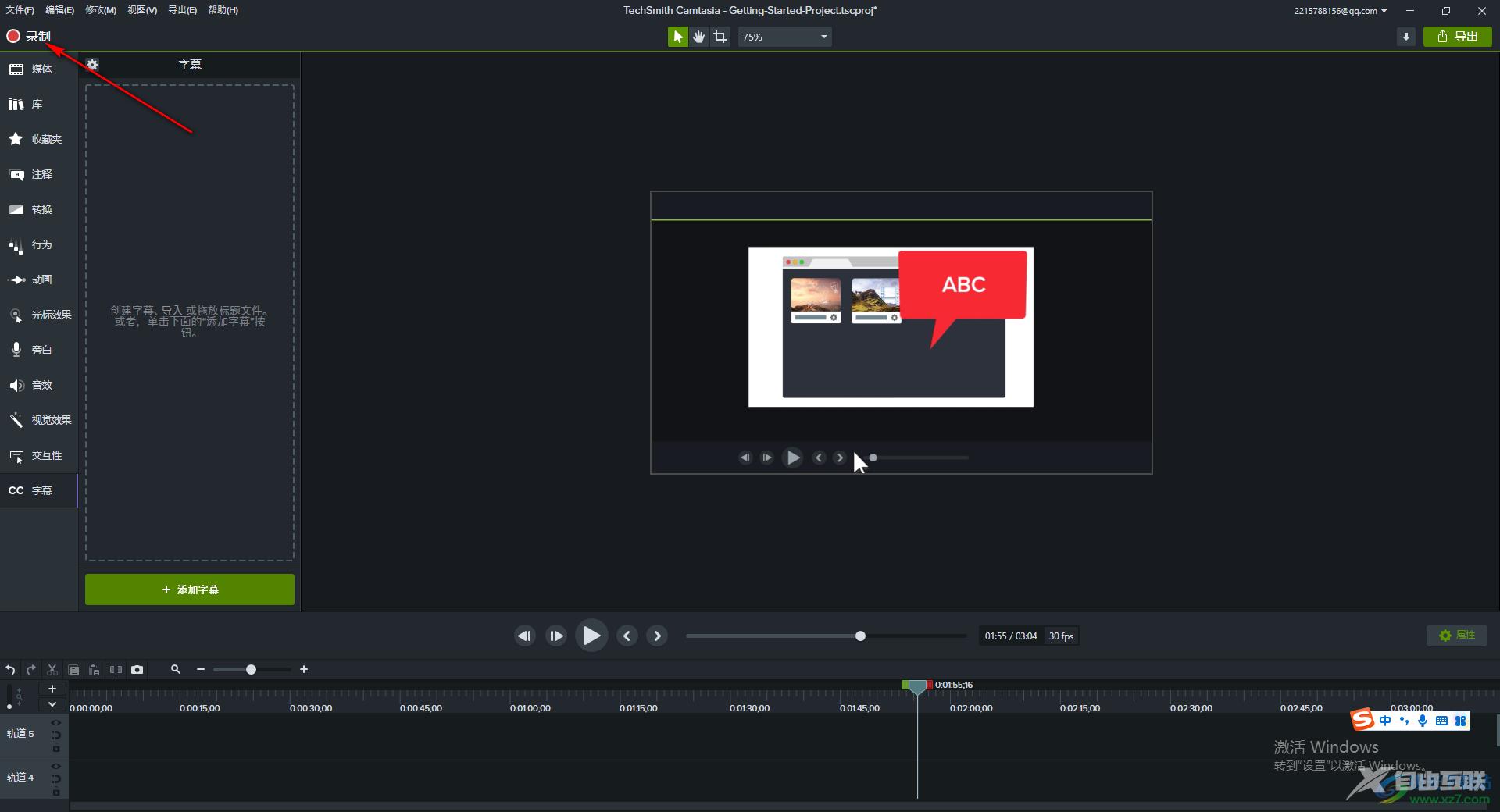This screenshot has height=812, width=1500.
Task: Add a new track with the plus button
Action: tap(52, 689)
